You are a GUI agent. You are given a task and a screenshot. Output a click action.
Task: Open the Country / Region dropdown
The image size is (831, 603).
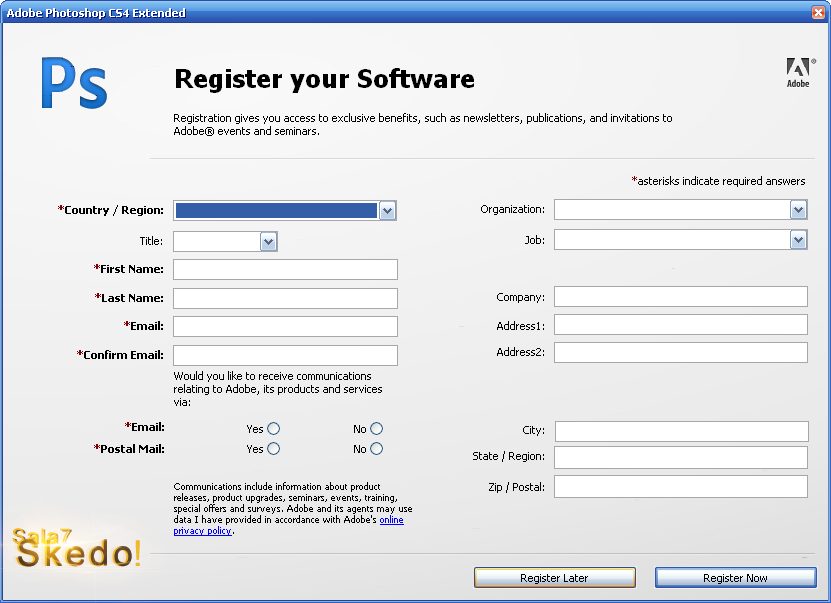(x=387, y=210)
